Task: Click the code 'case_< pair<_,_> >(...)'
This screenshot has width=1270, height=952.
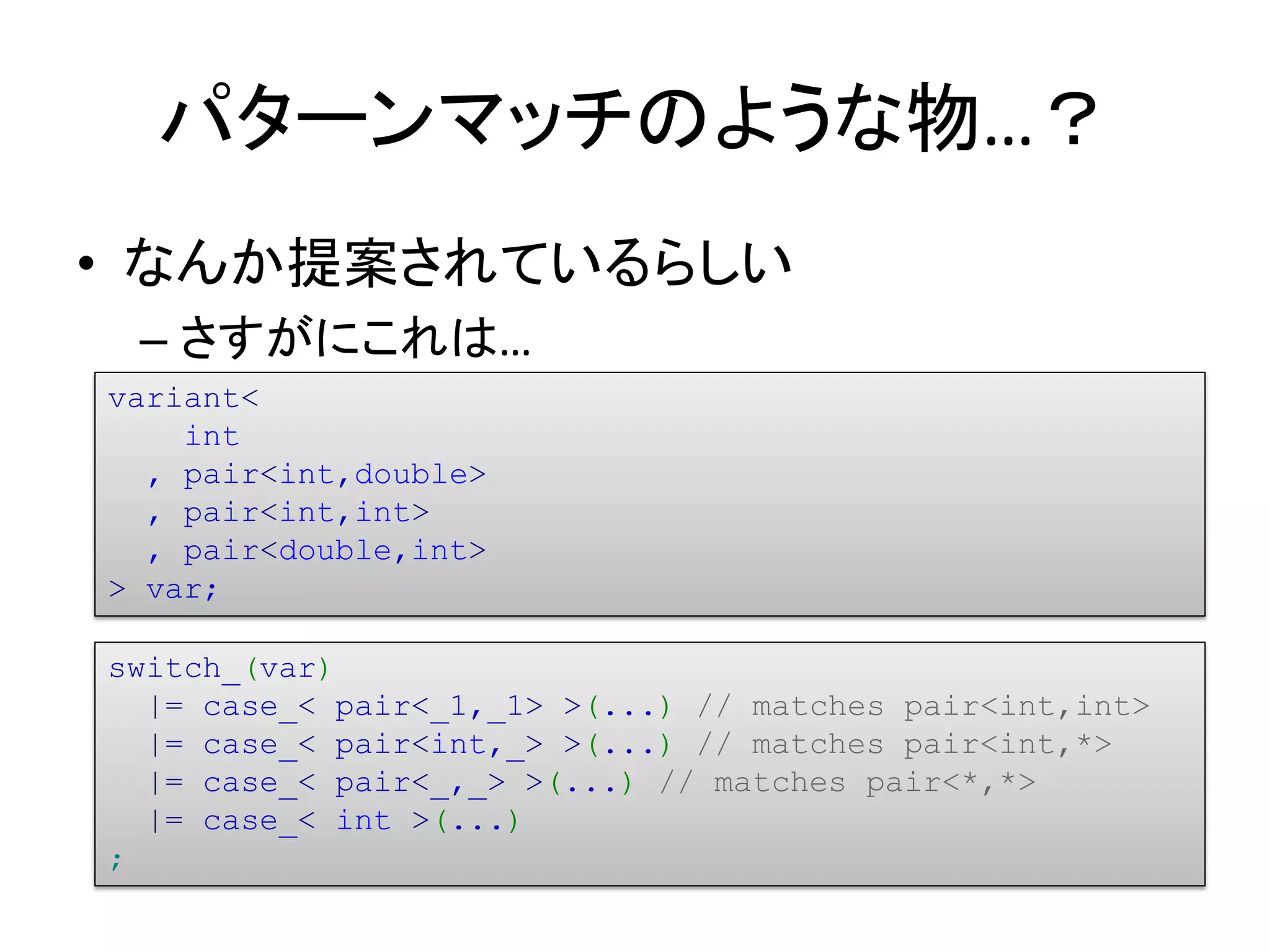Action: pyautogui.click(x=418, y=783)
